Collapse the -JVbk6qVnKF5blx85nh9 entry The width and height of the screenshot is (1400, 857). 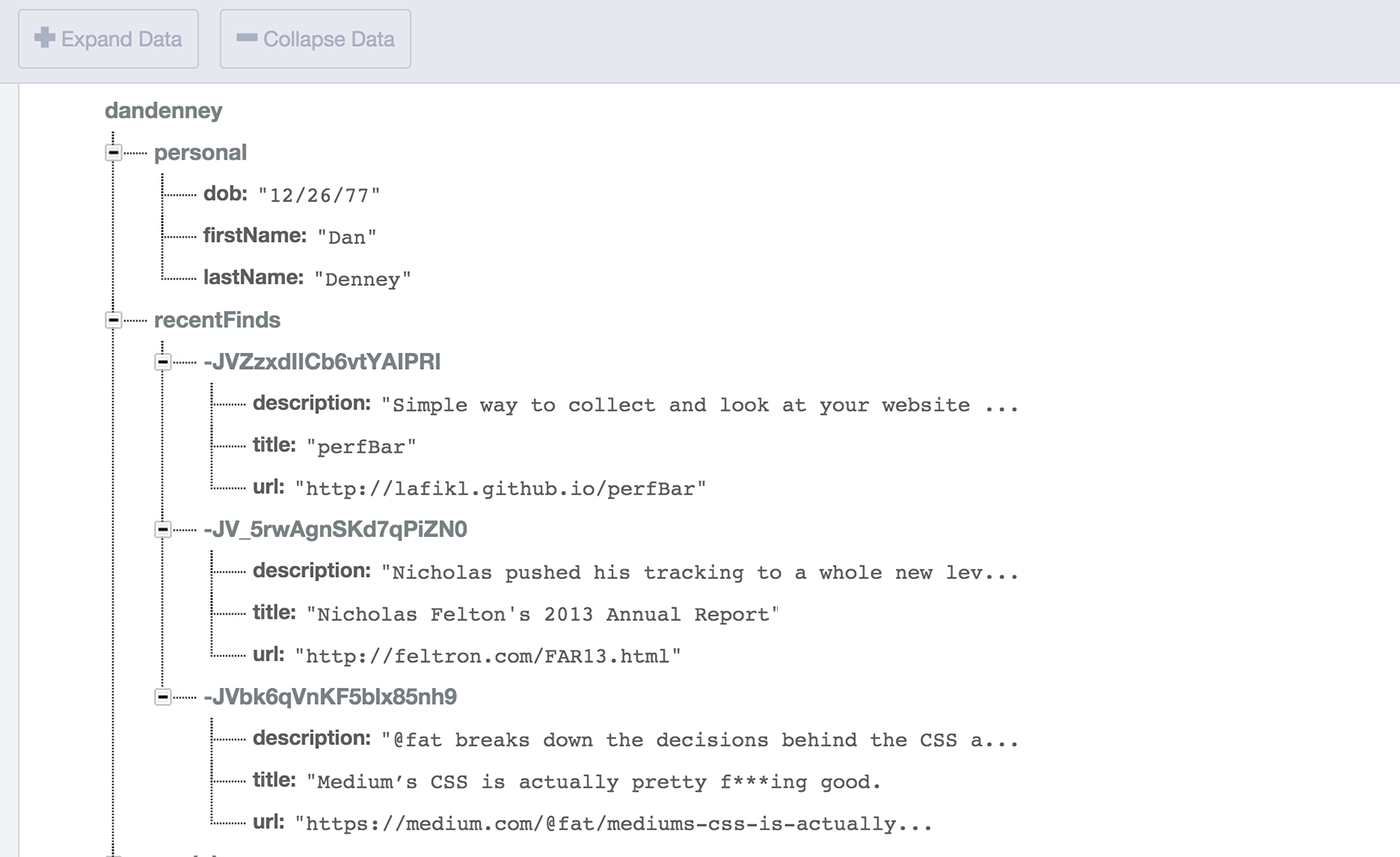pos(163,697)
